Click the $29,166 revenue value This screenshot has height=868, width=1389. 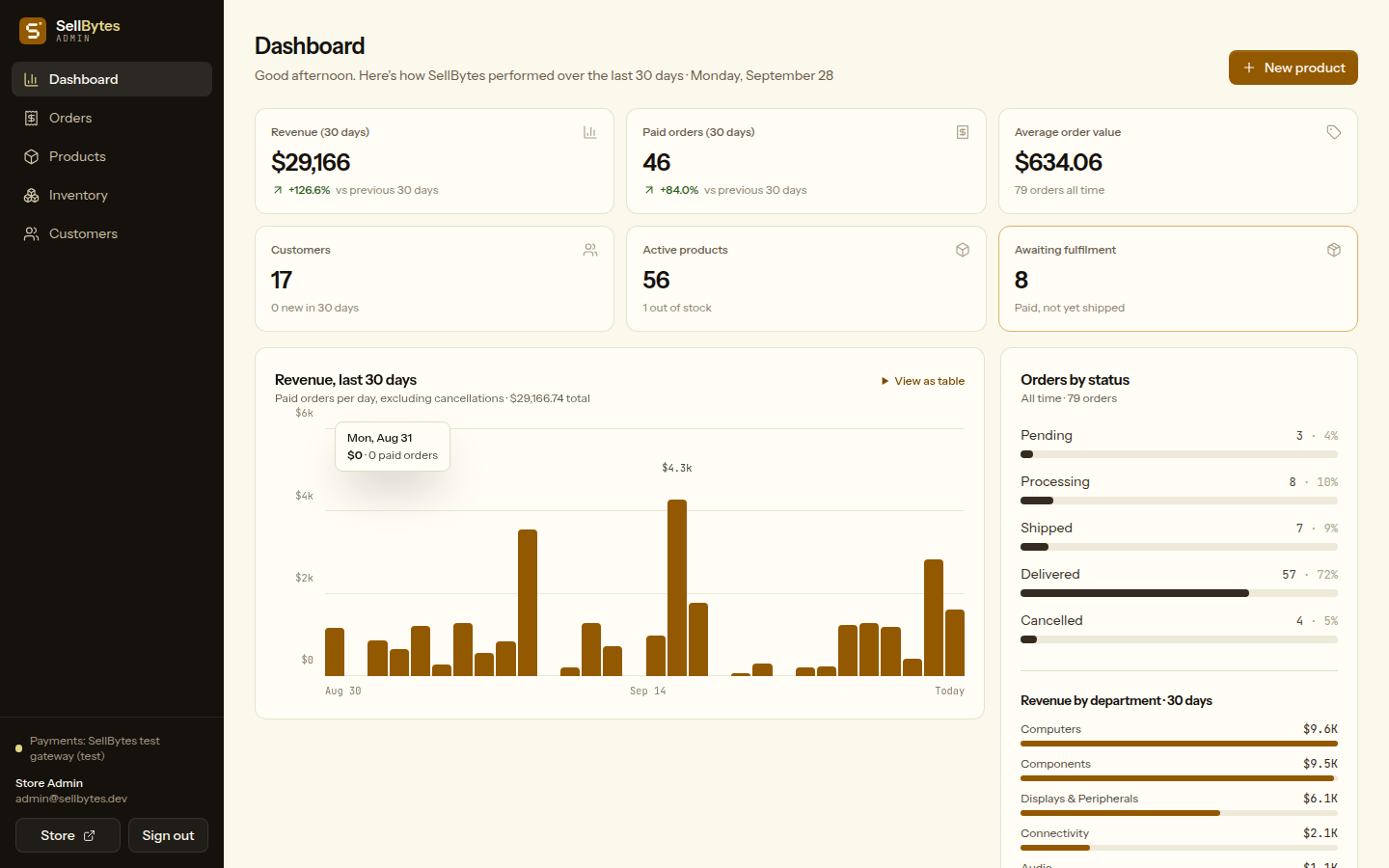pos(311,162)
